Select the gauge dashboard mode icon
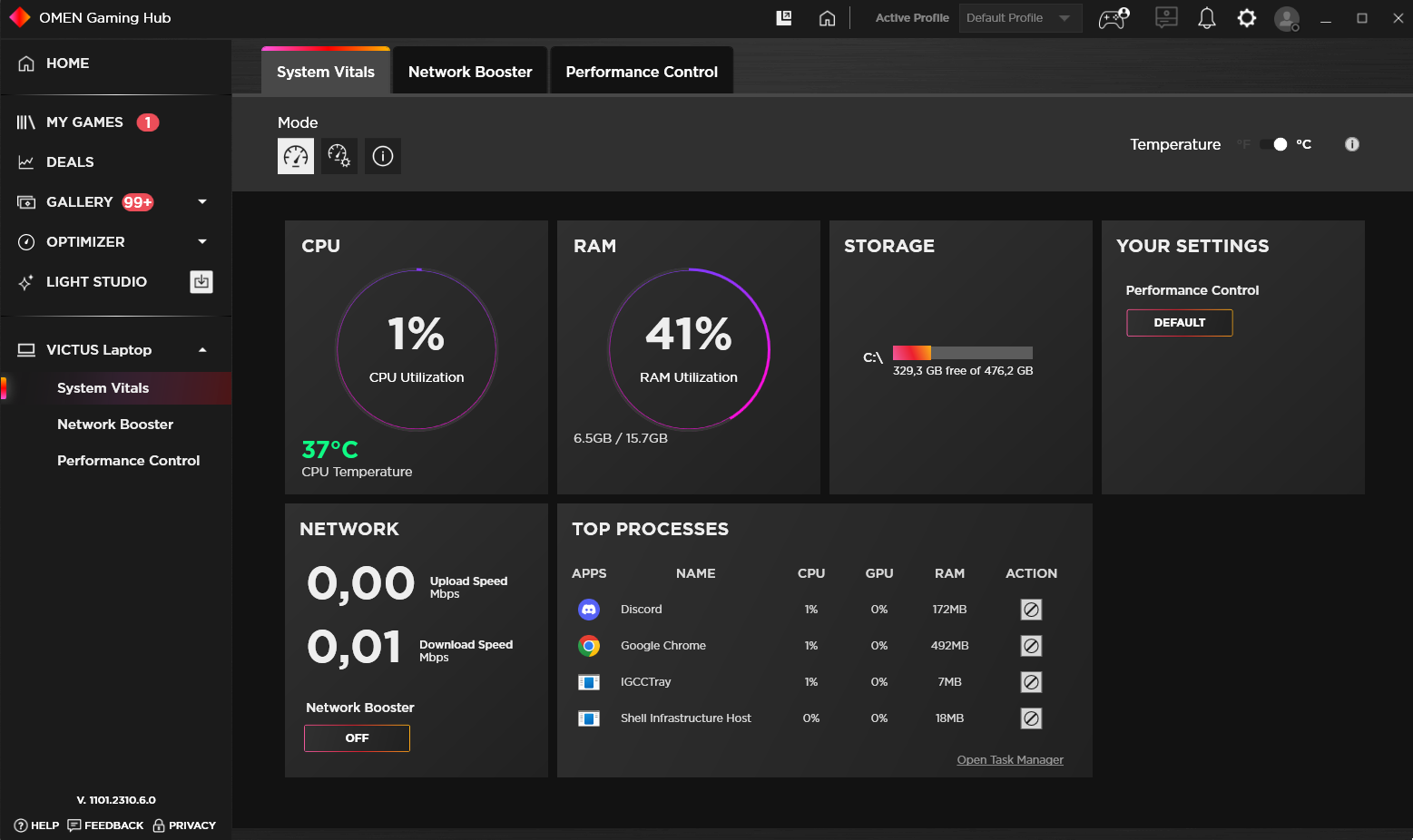Viewport: 1413px width, 840px height. pyautogui.click(x=296, y=156)
